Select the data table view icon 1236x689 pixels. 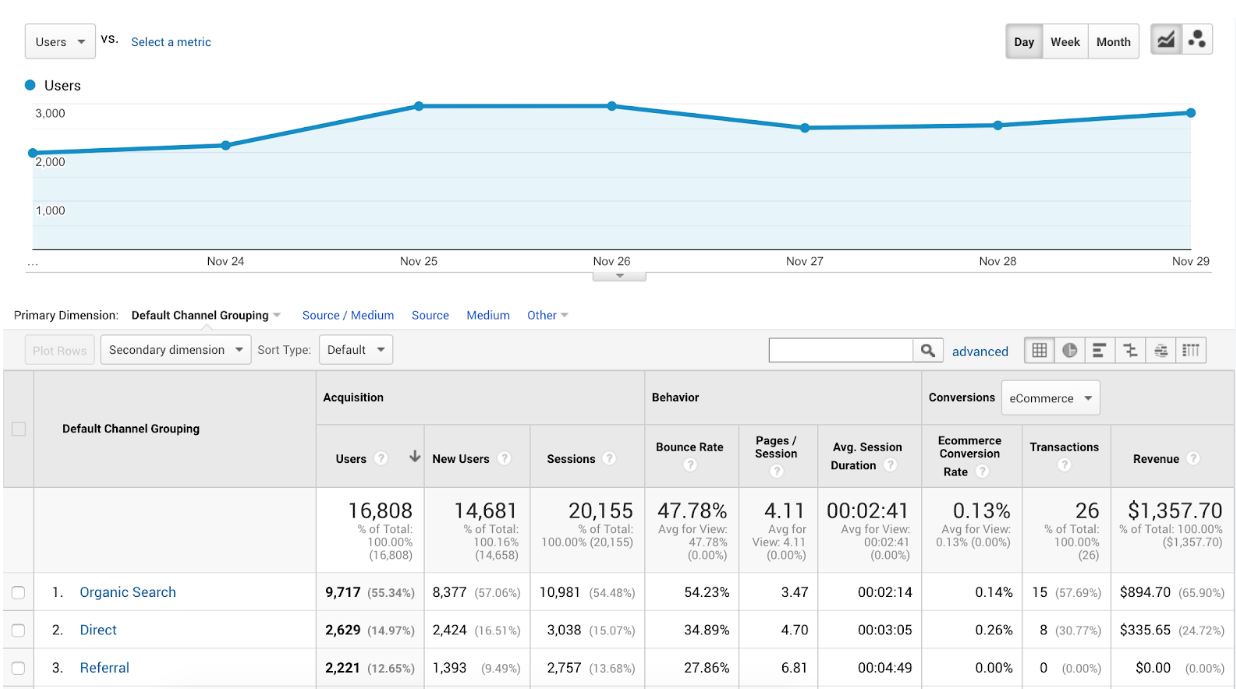pos(1040,350)
